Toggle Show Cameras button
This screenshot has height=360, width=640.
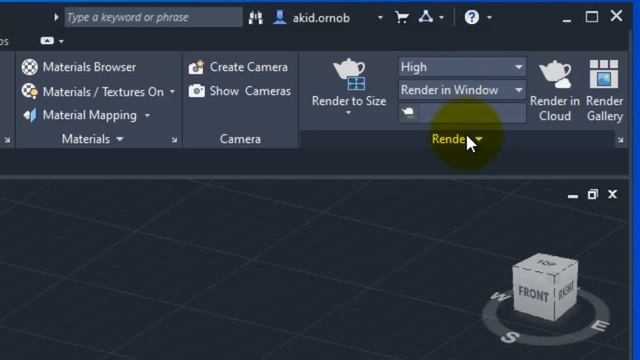(240, 91)
